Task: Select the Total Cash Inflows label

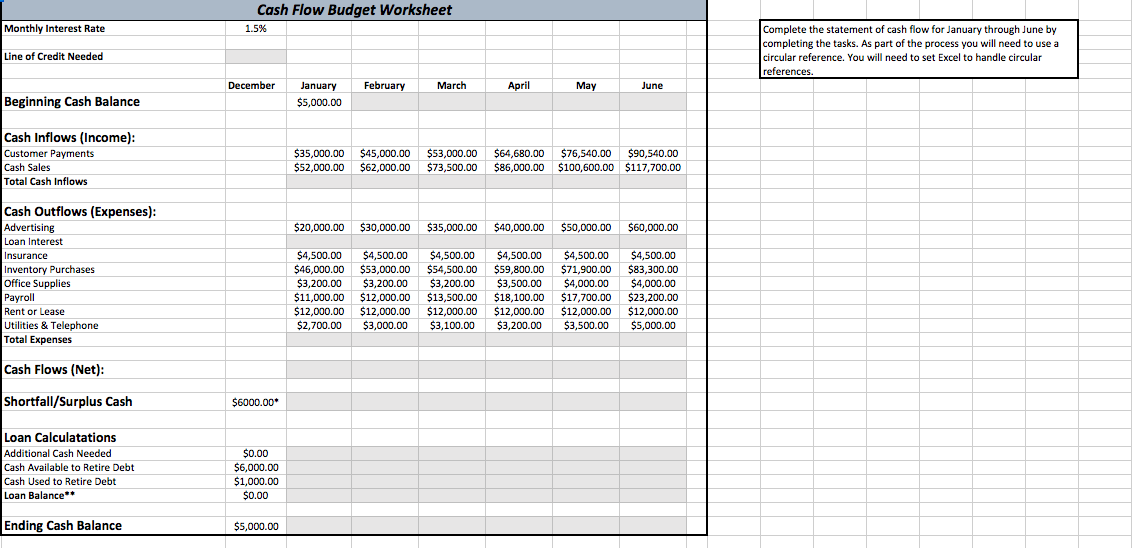Action: click(x=45, y=181)
